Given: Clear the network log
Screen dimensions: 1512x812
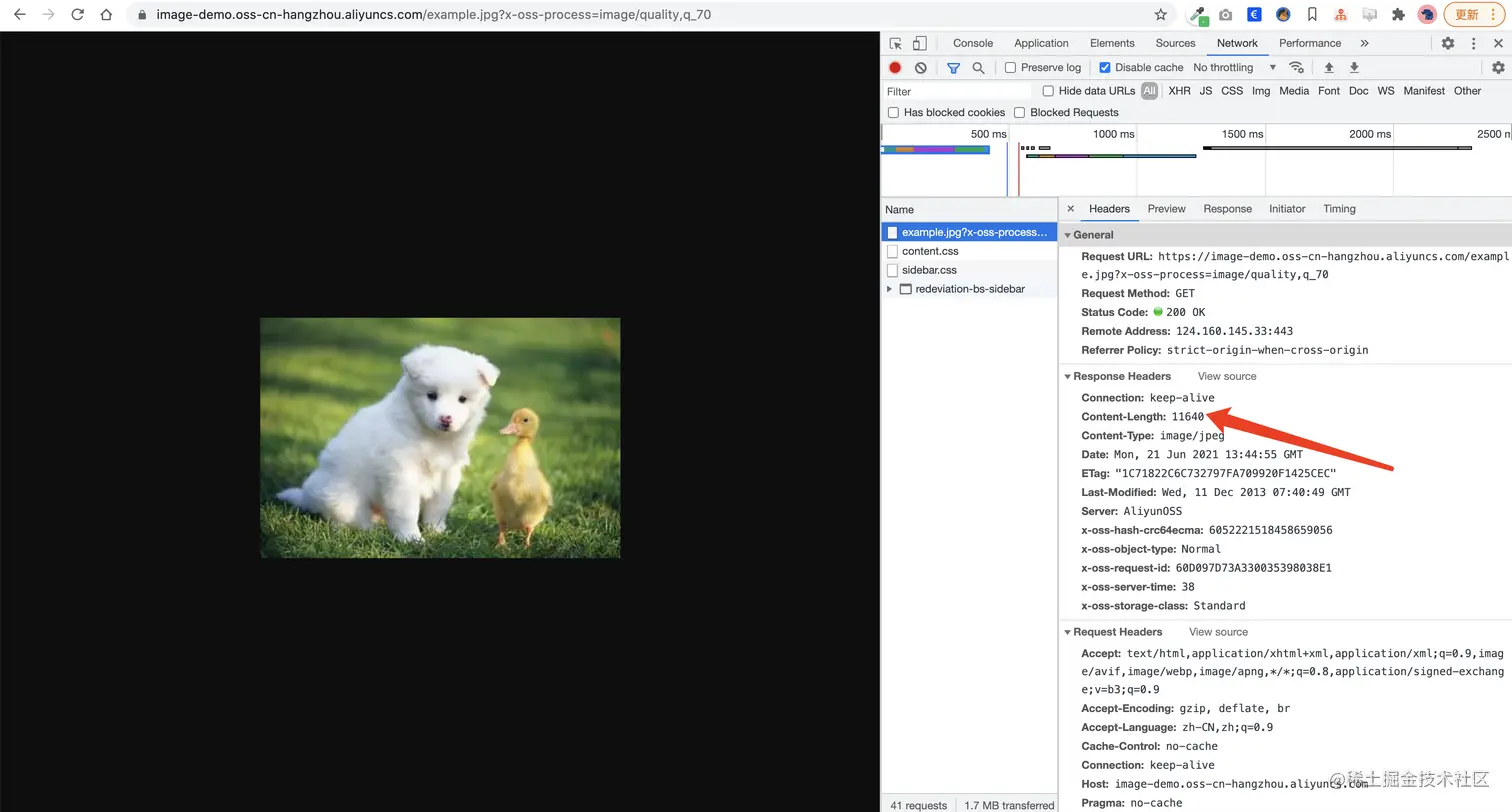Looking at the screenshot, I should point(920,68).
